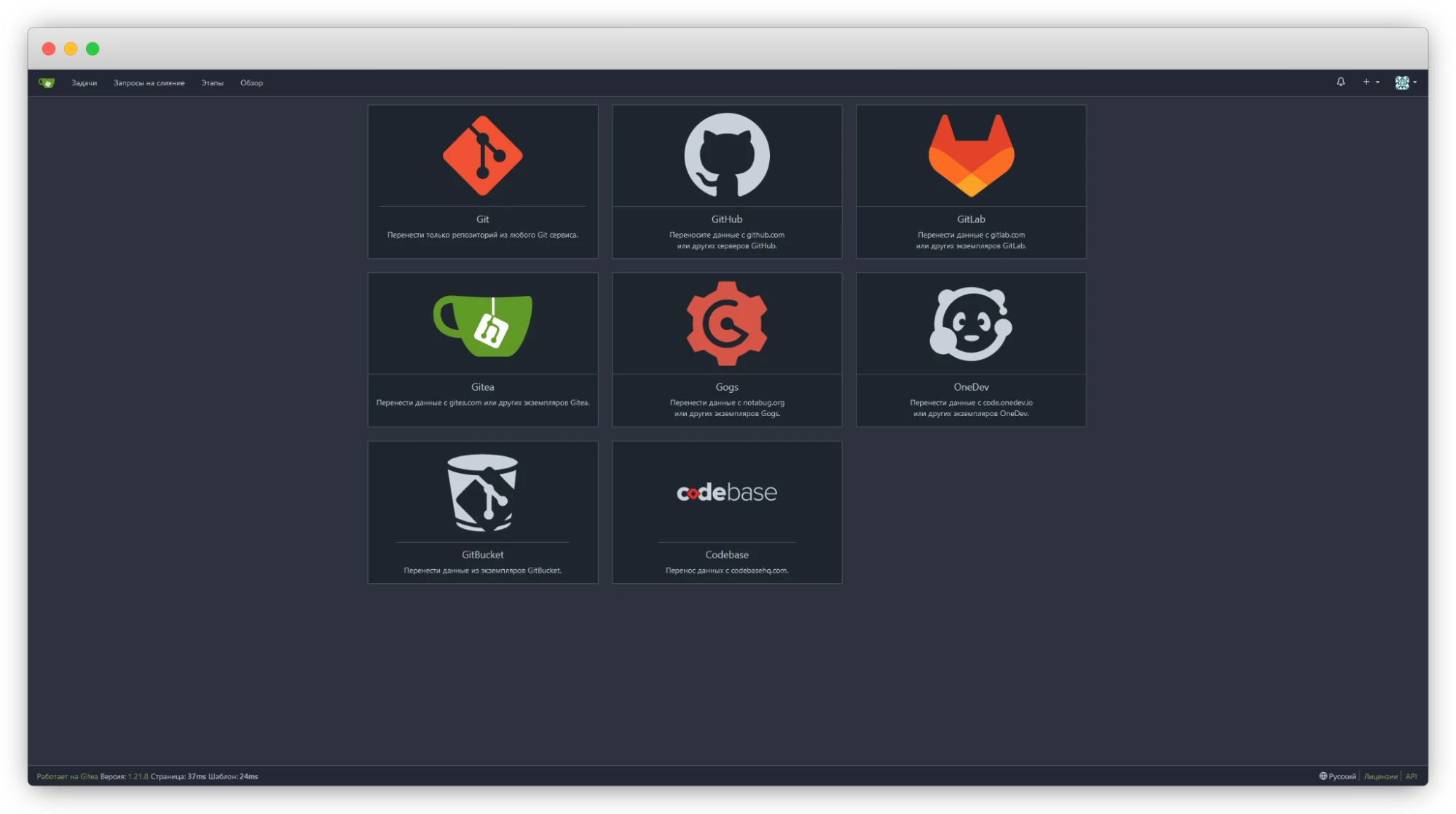
Task: Open the notifications bell
Action: tap(1340, 82)
